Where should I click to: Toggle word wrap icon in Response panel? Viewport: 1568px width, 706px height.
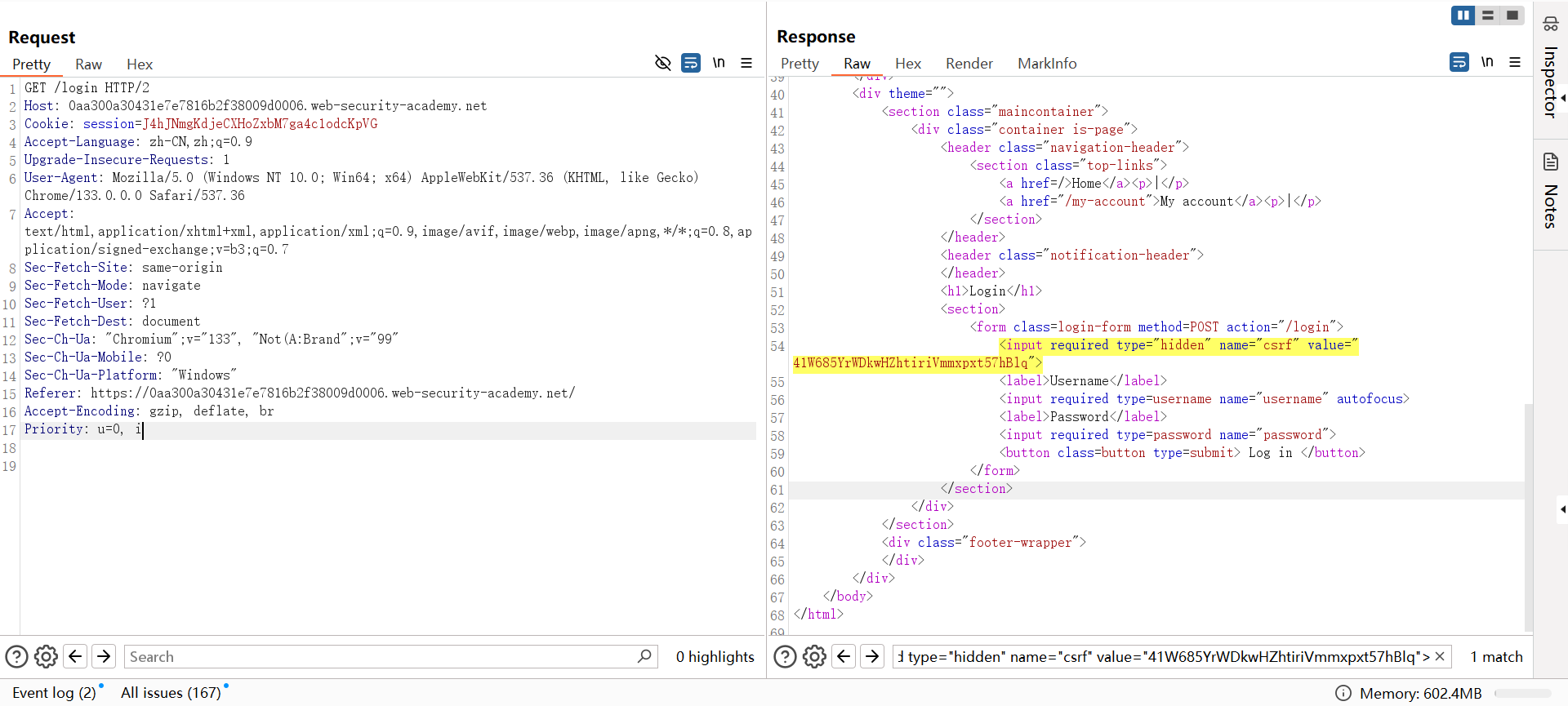1459,62
